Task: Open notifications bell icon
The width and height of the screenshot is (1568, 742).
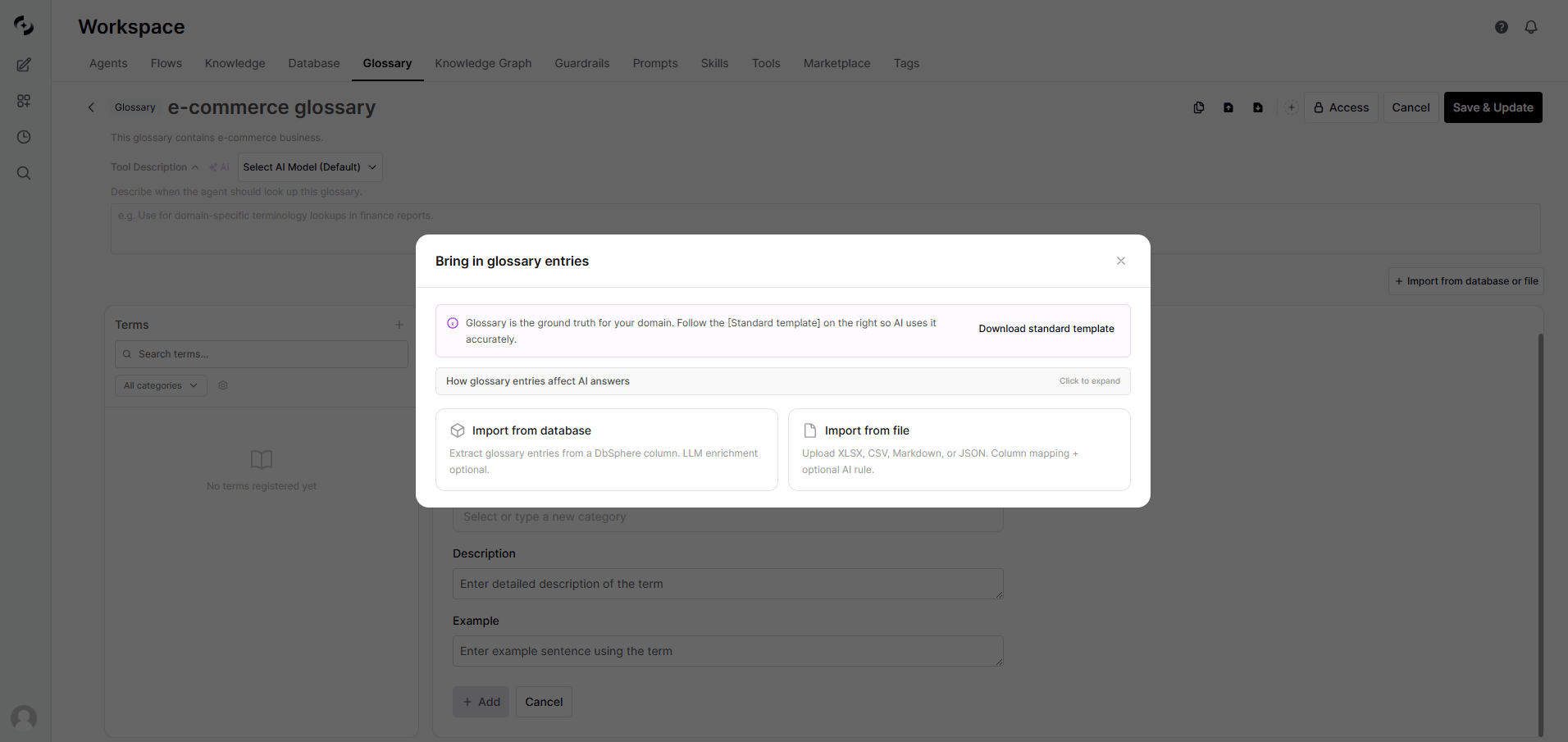Action: [x=1531, y=27]
